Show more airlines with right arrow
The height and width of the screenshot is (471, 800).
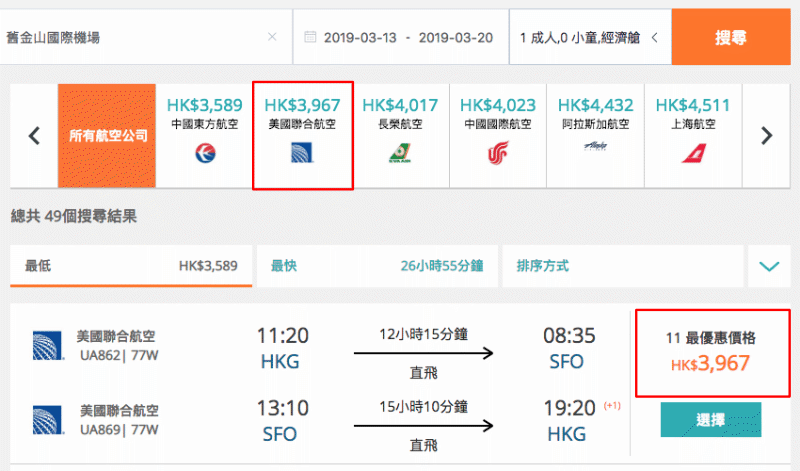coord(766,136)
